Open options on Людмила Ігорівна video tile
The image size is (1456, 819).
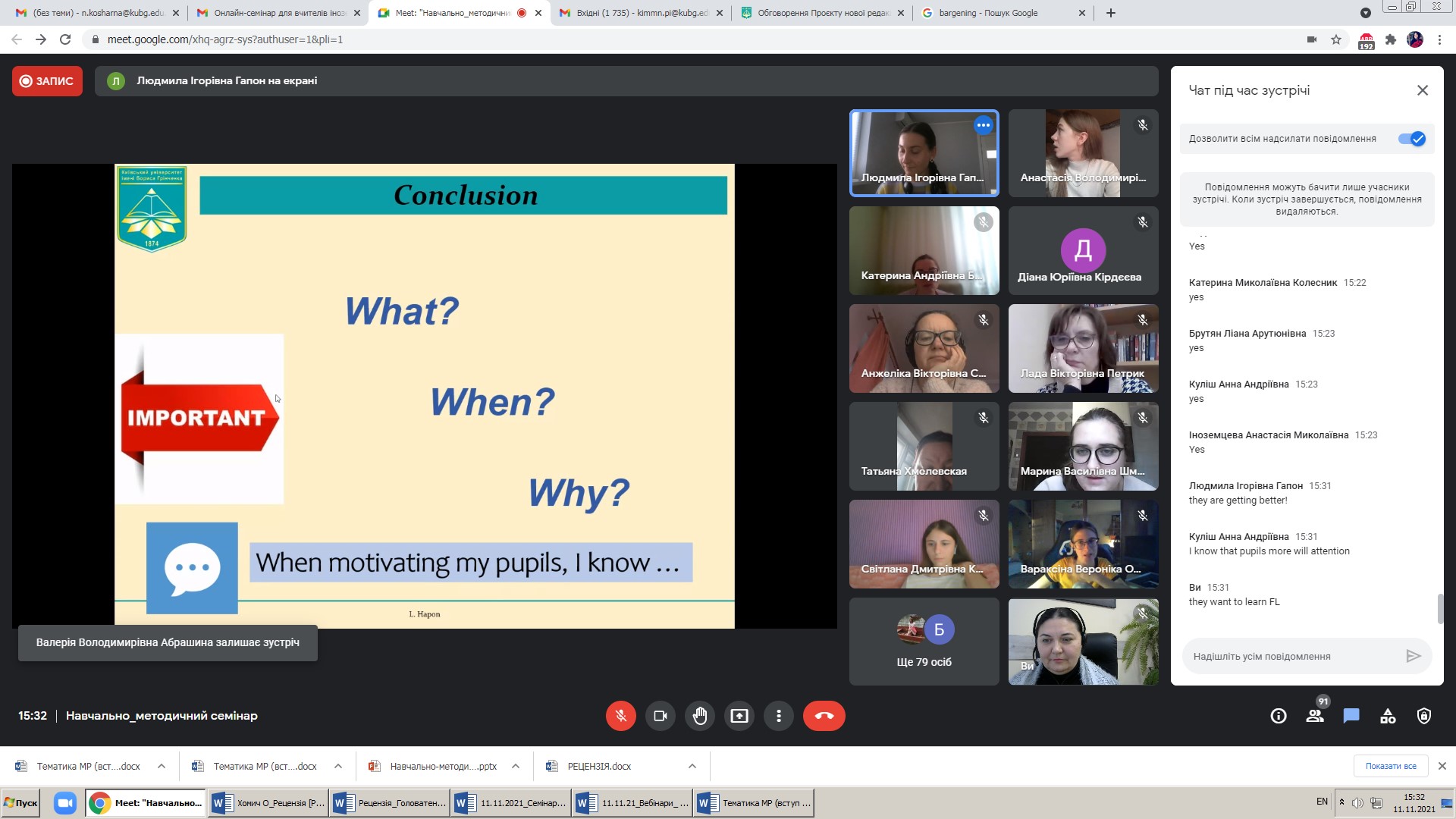[984, 125]
